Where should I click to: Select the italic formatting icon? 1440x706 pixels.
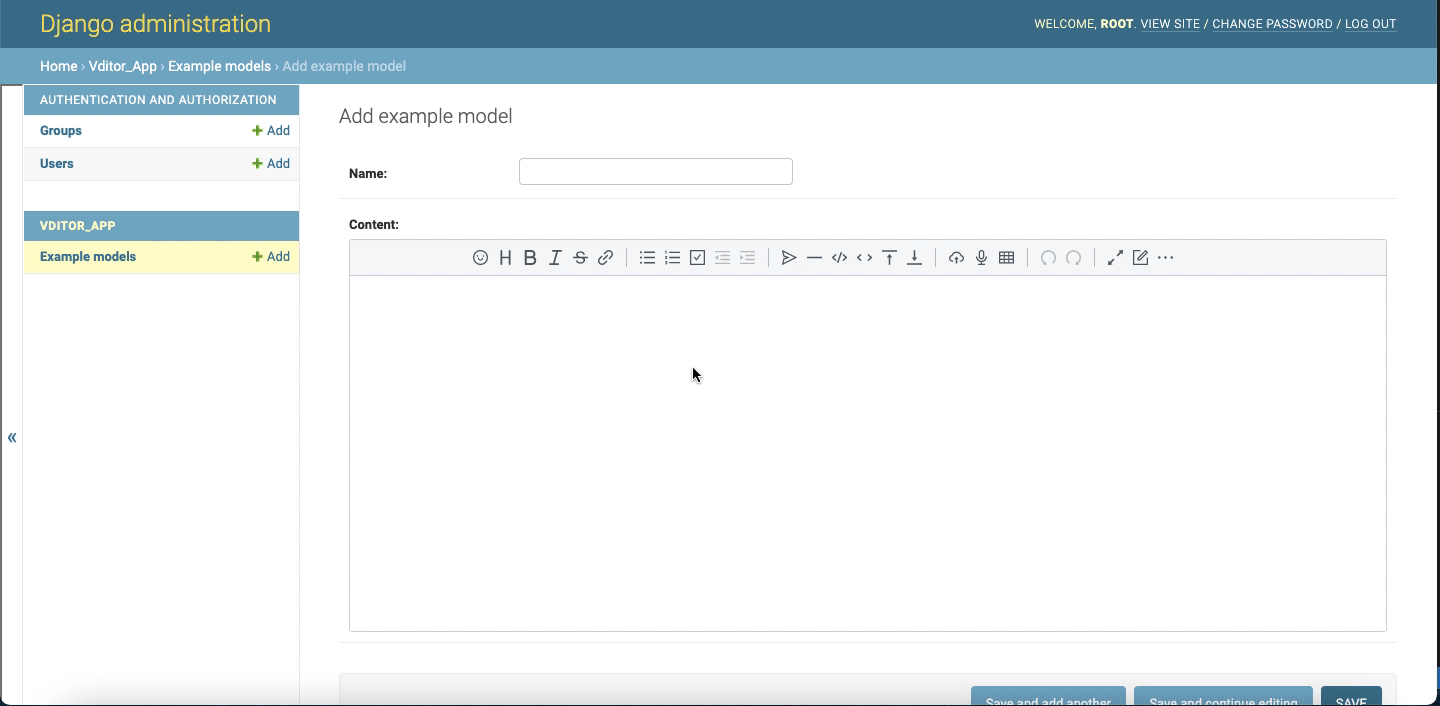tap(555, 257)
